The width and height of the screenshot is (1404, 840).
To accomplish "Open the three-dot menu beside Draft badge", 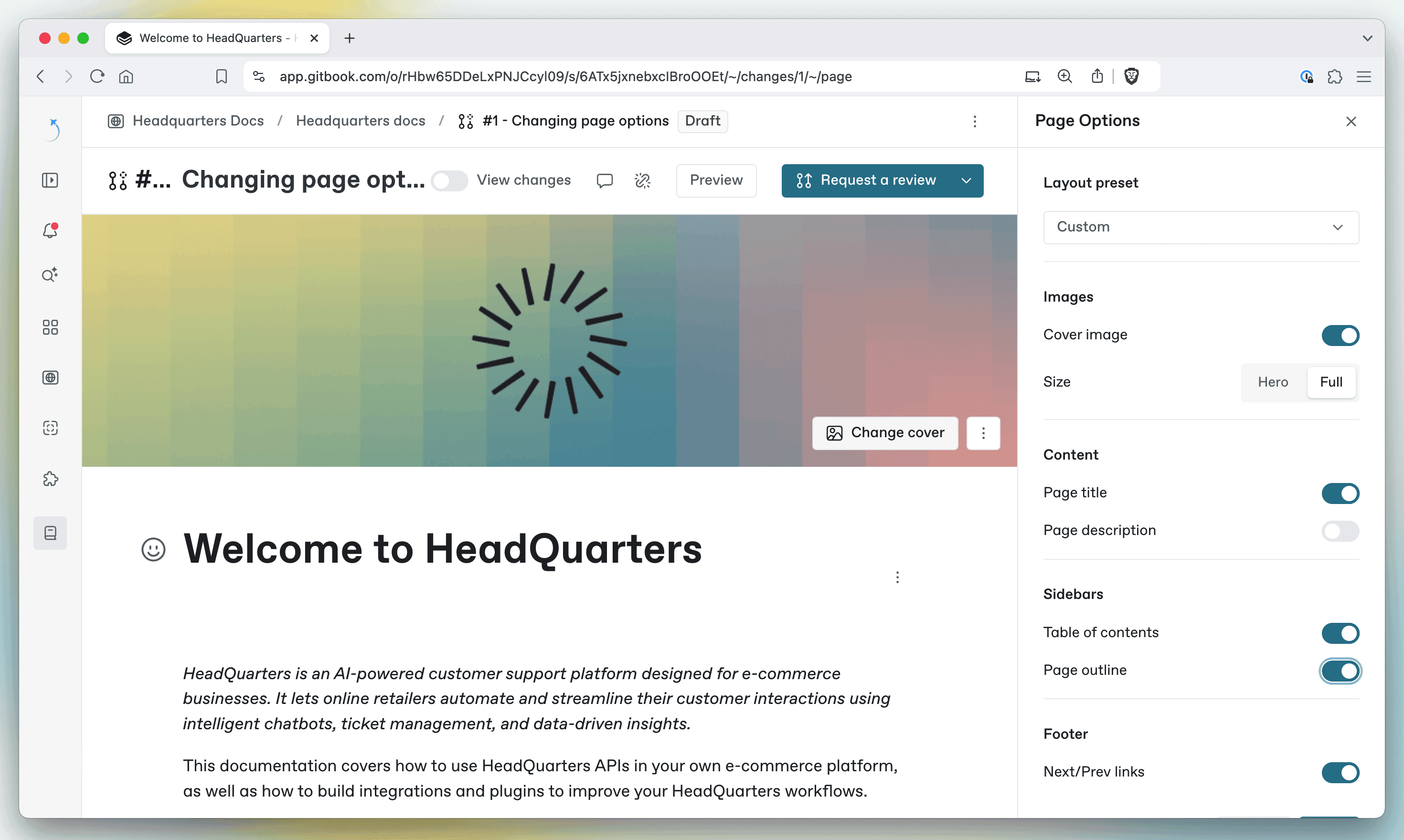I will (975, 121).
